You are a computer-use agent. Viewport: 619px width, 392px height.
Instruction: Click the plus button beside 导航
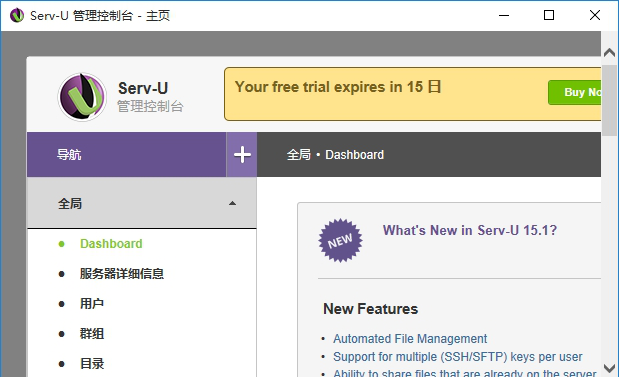click(x=242, y=155)
